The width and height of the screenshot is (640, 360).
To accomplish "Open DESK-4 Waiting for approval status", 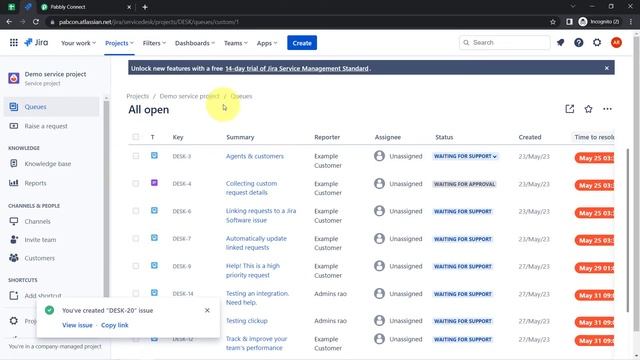I will click(x=464, y=184).
